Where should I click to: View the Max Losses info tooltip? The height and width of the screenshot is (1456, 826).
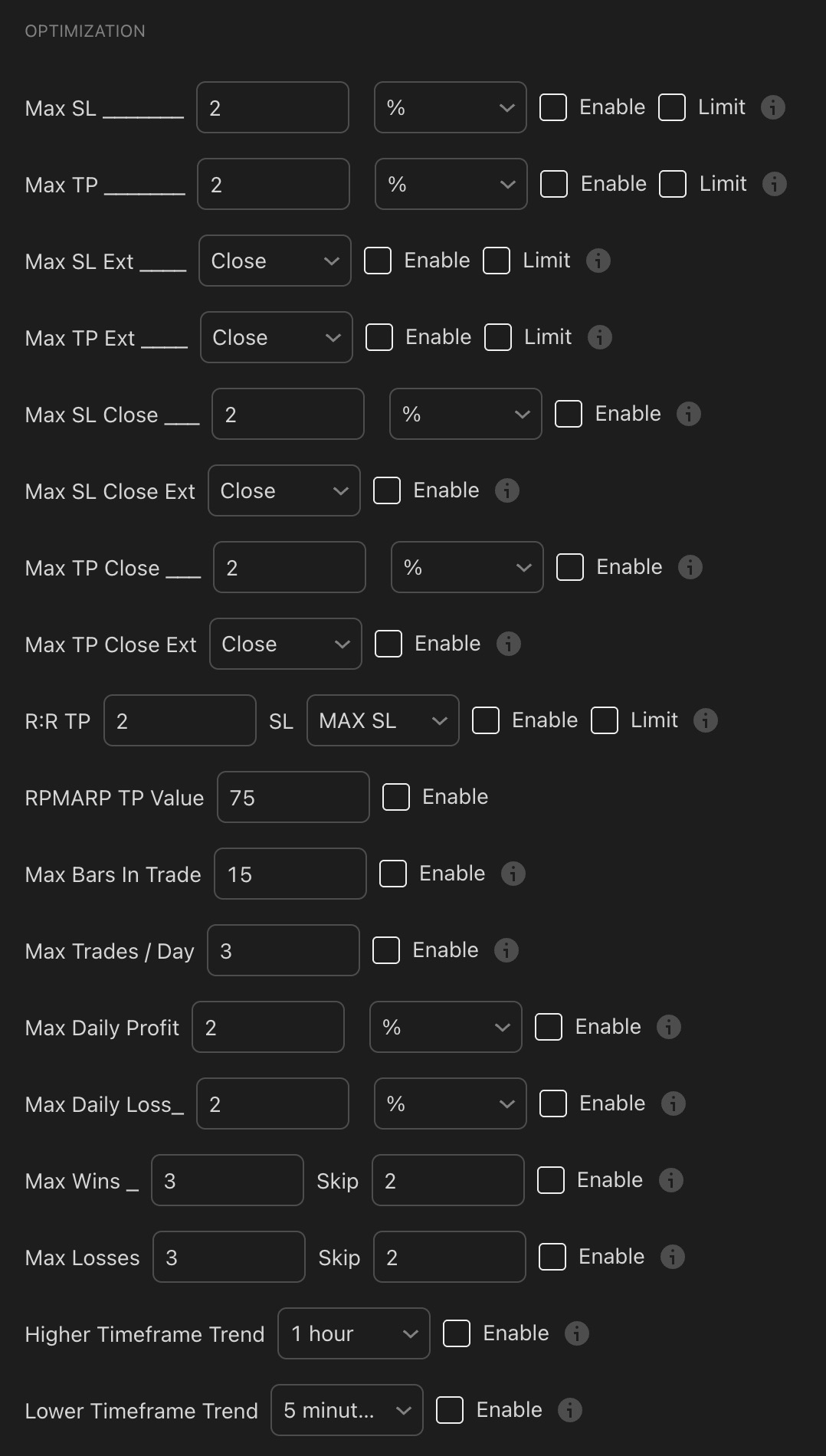click(672, 1257)
